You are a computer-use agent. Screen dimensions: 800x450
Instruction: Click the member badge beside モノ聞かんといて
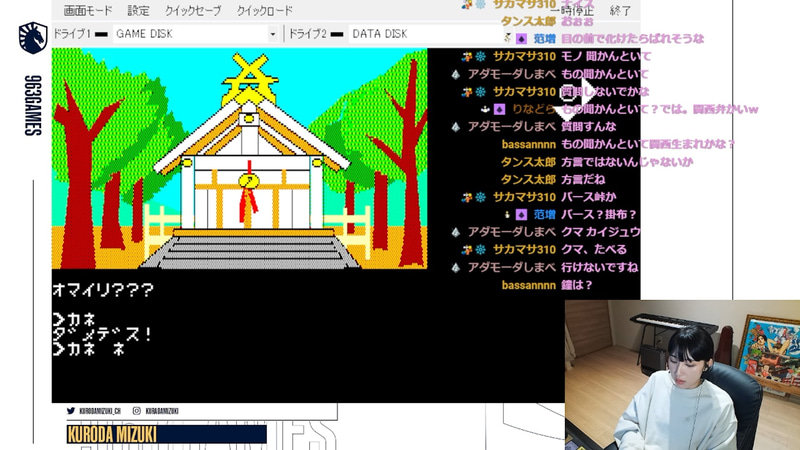(466, 57)
